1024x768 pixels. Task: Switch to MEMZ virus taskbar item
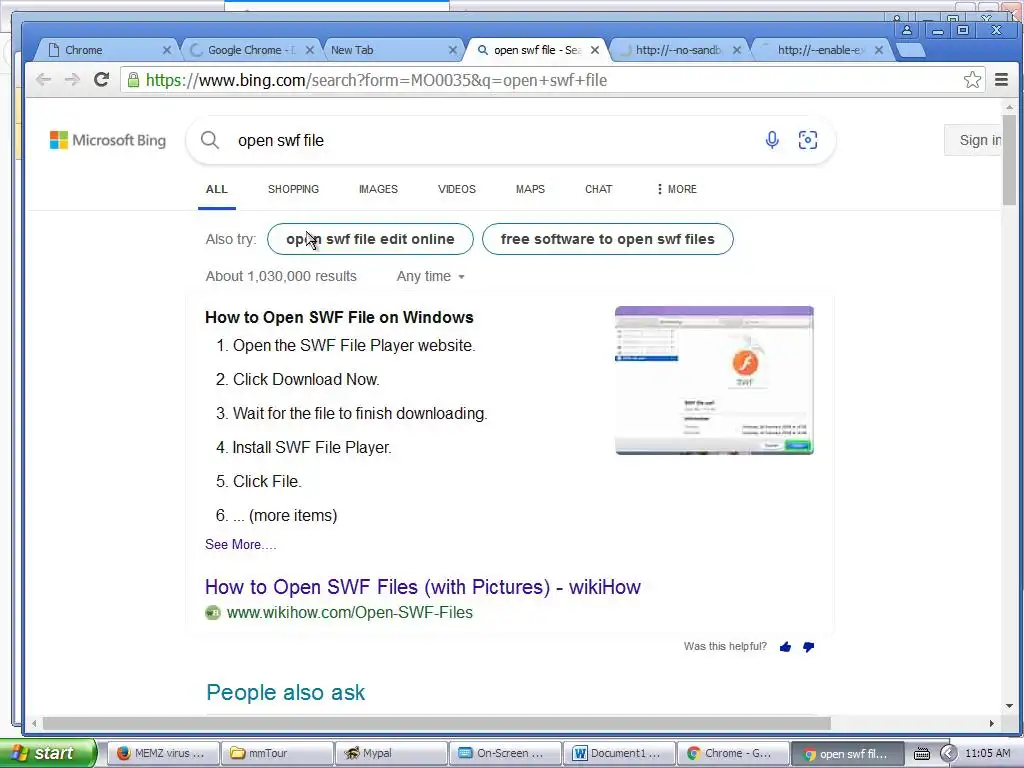pyautogui.click(x=162, y=753)
